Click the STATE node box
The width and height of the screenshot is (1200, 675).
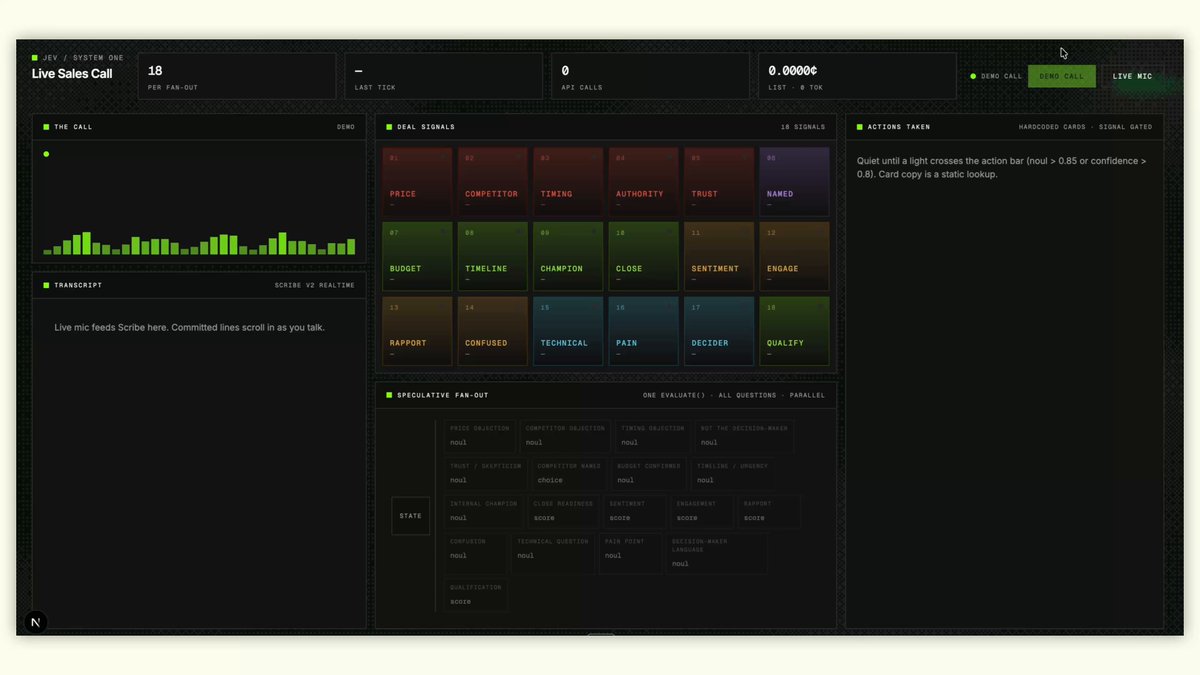pos(411,516)
